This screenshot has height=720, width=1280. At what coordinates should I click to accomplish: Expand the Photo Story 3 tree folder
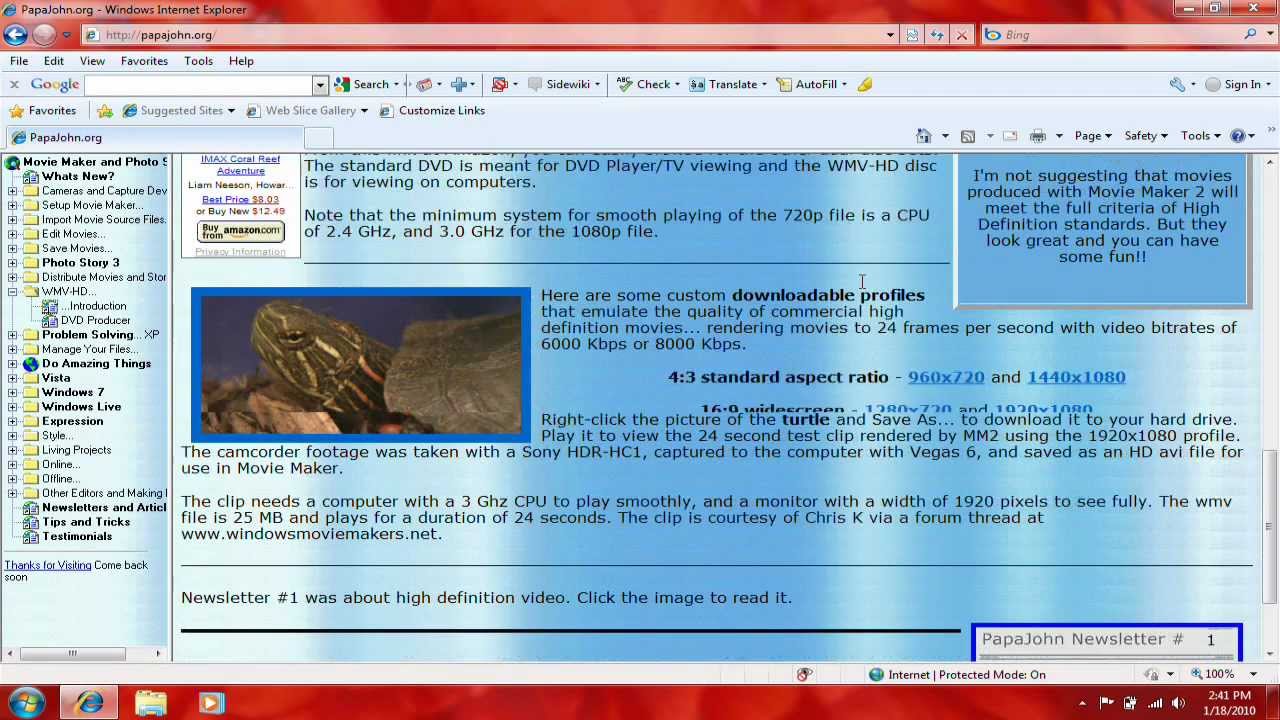pos(12,263)
